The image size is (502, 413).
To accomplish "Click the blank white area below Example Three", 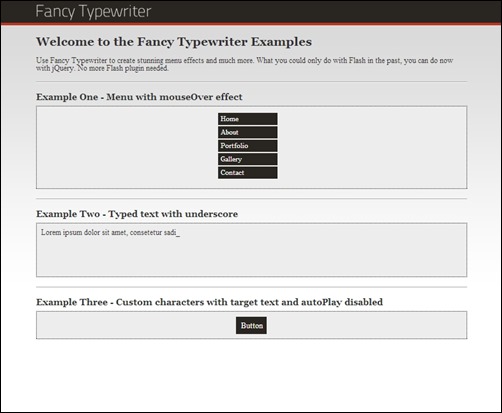I will pos(251,375).
